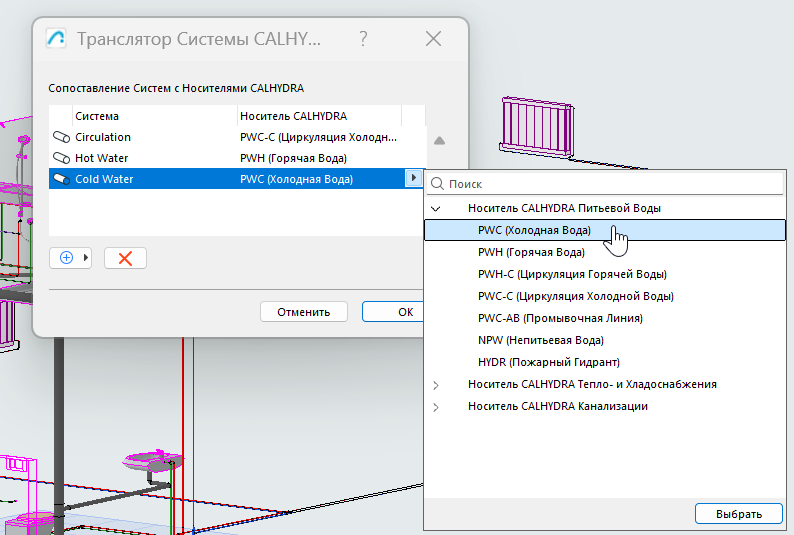Click Носитель CALHYDRA Тепло- и Хладоснабжения label
The height and width of the screenshot is (535, 794).
tap(592, 384)
